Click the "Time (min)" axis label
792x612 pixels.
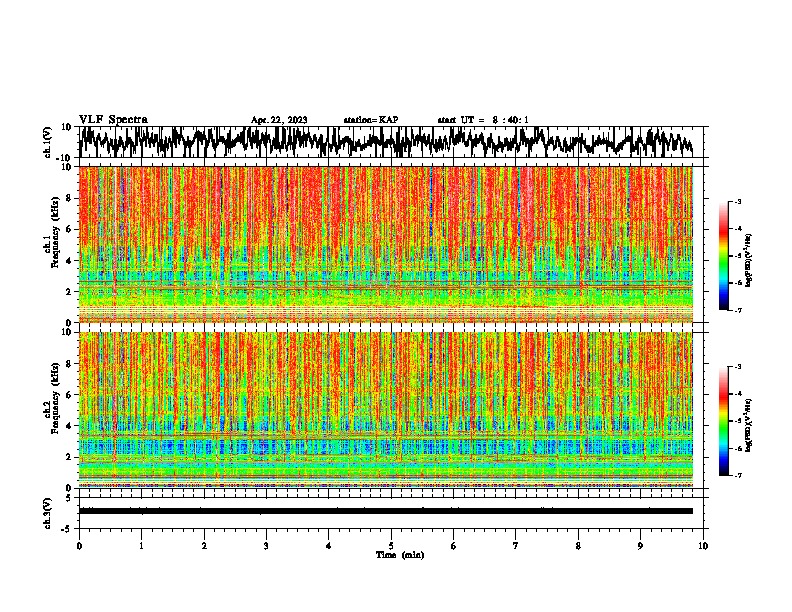tap(400, 555)
